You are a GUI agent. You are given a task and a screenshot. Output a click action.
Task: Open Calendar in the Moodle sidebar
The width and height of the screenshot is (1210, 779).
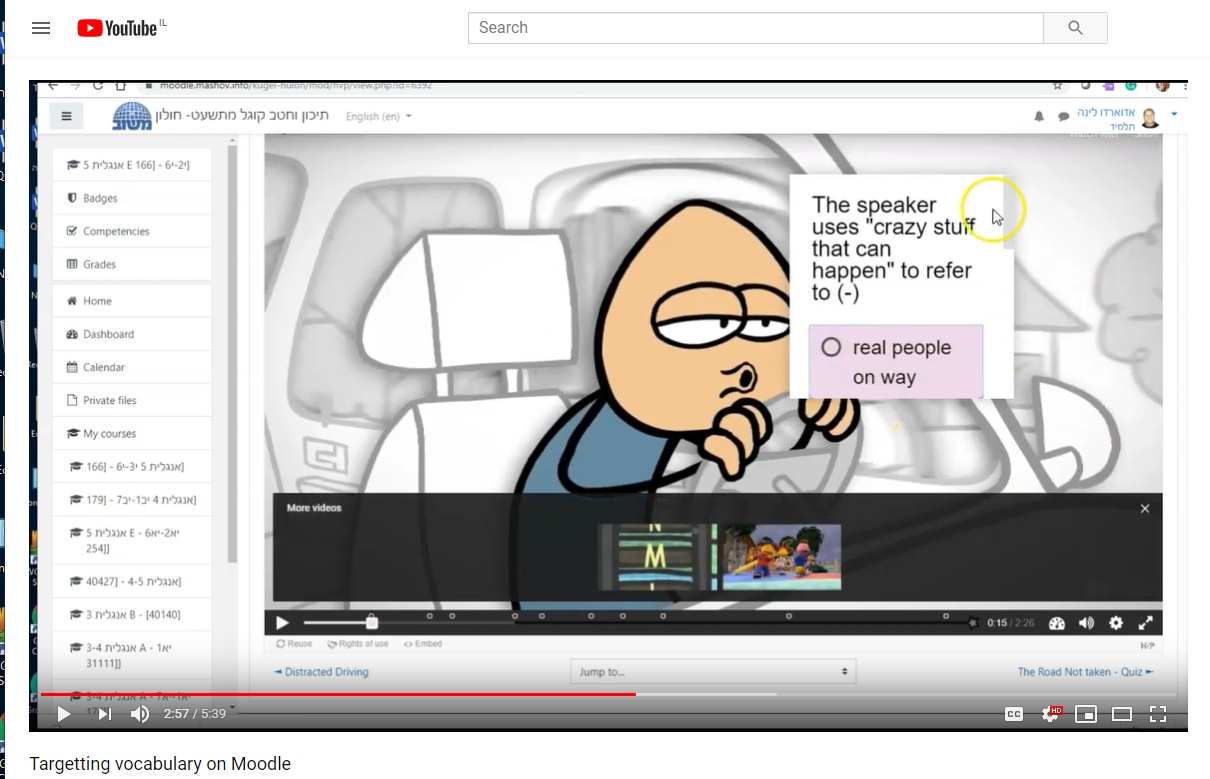pos(132,367)
